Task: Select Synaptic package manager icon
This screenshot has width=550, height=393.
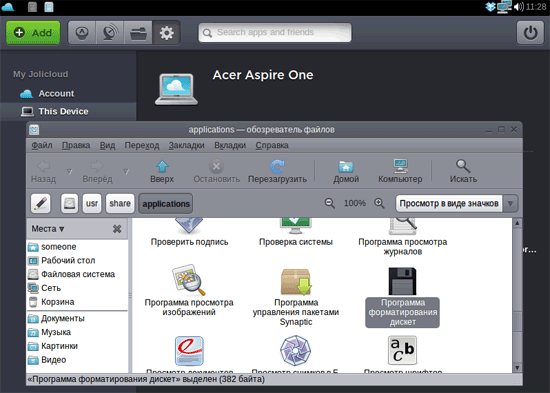Action: [x=296, y=281]
